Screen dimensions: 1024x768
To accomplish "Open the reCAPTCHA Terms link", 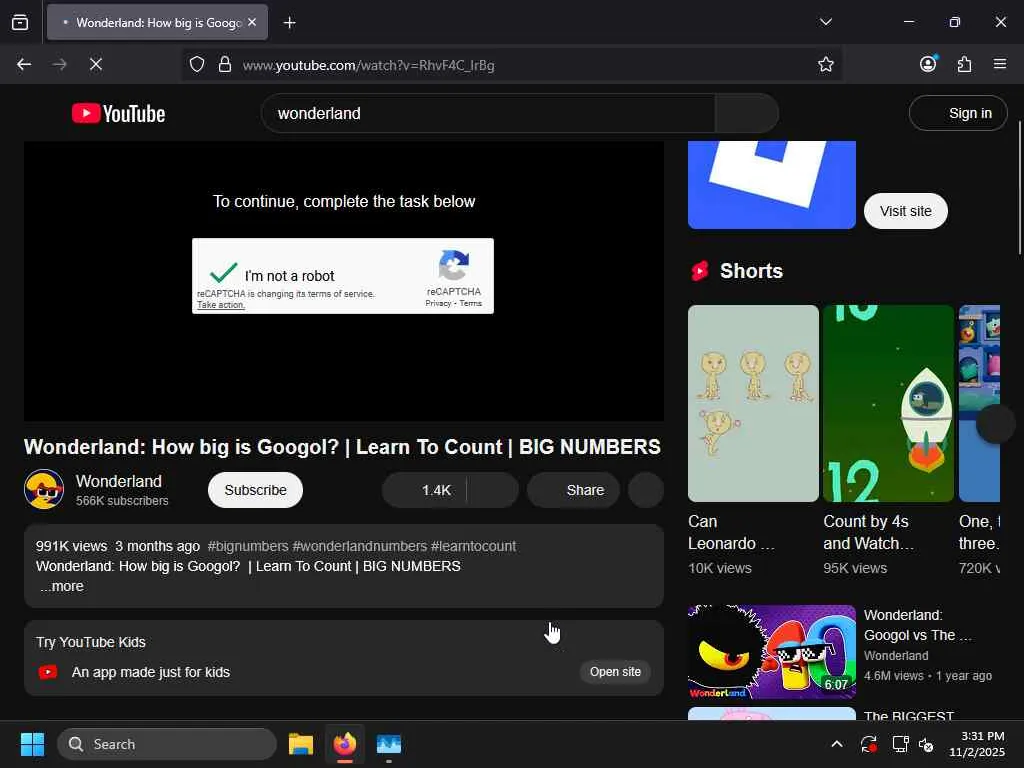I will pyautogui.click(x=470, y=303).
